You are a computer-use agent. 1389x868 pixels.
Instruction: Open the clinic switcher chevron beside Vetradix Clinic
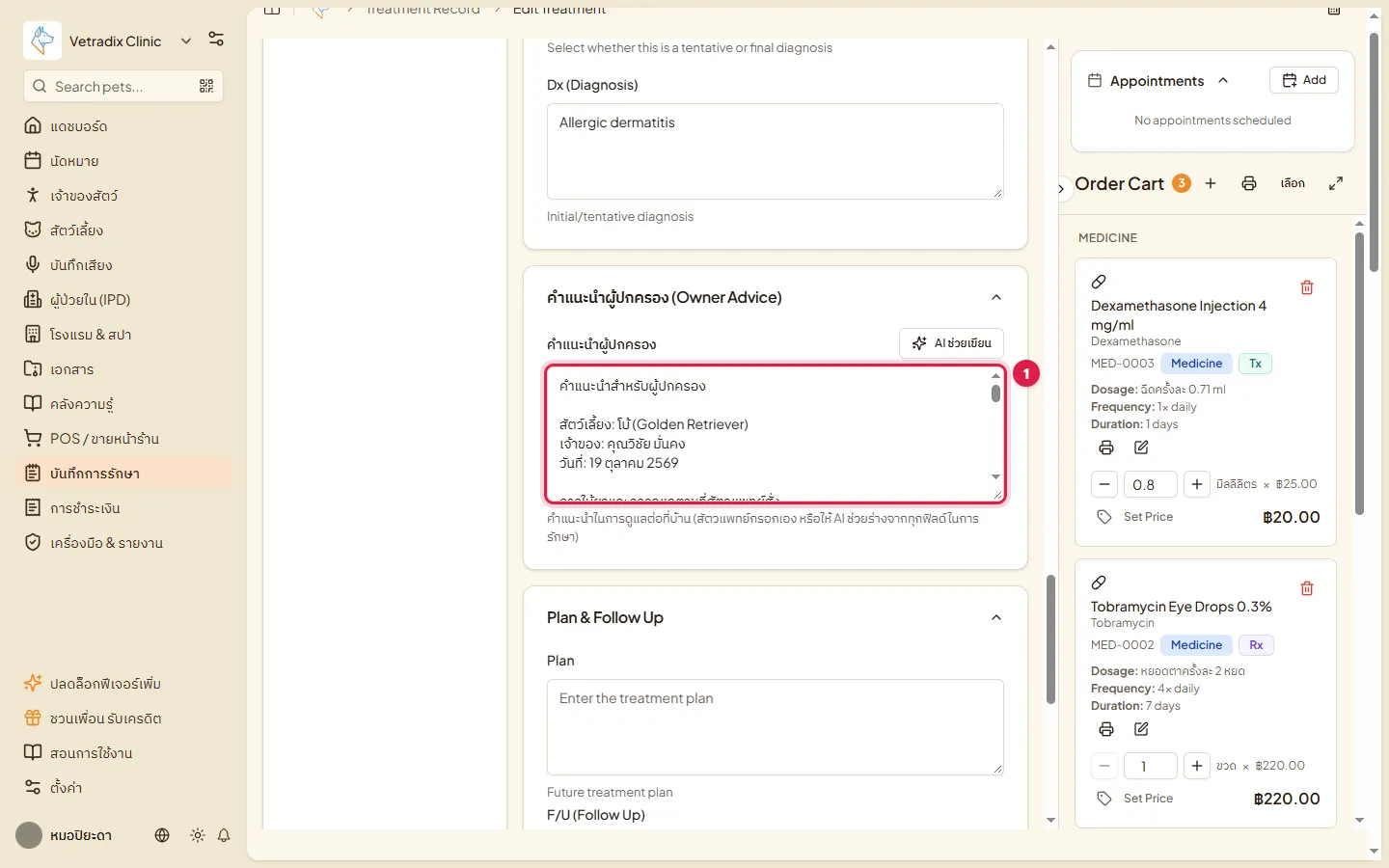coord(186,41)
